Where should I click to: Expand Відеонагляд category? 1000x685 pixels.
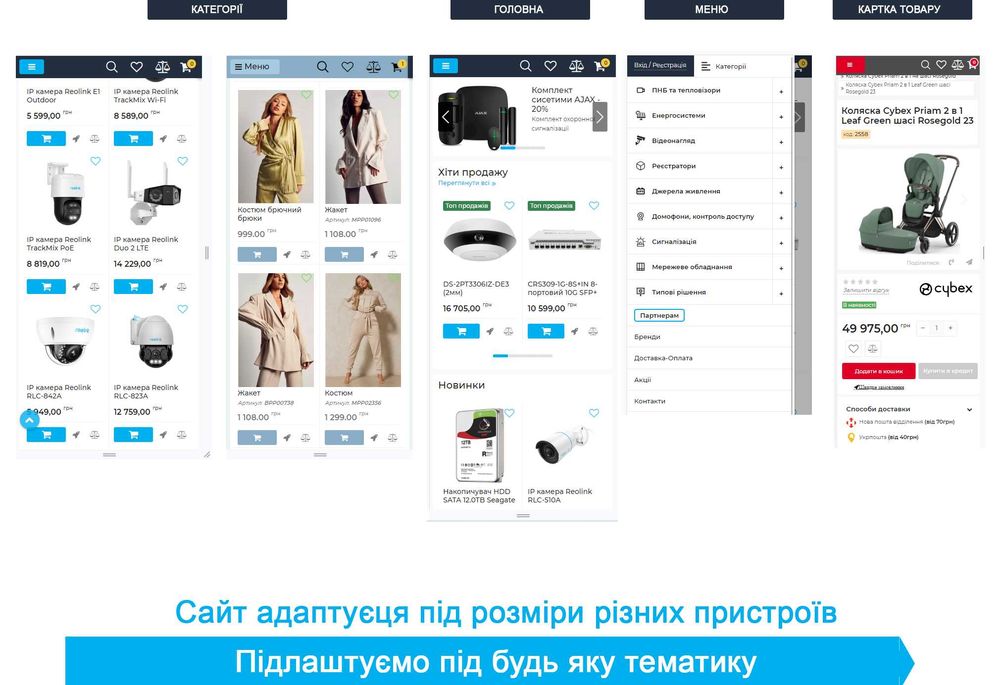781,142
